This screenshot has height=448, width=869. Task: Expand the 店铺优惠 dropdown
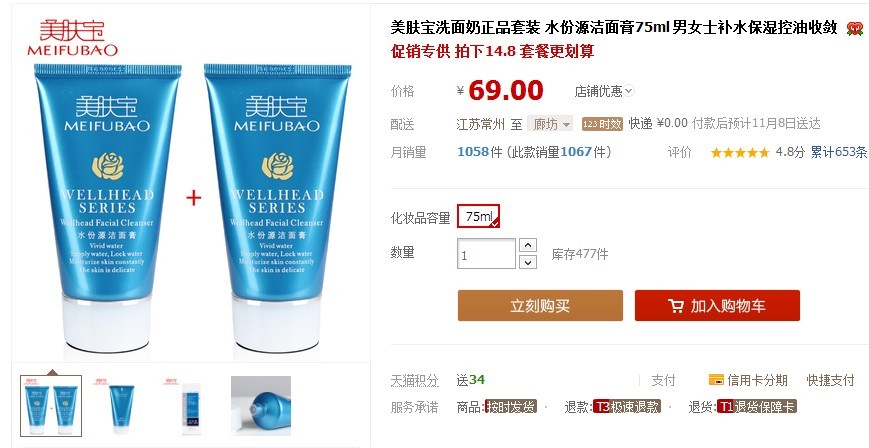click(604, 91)
